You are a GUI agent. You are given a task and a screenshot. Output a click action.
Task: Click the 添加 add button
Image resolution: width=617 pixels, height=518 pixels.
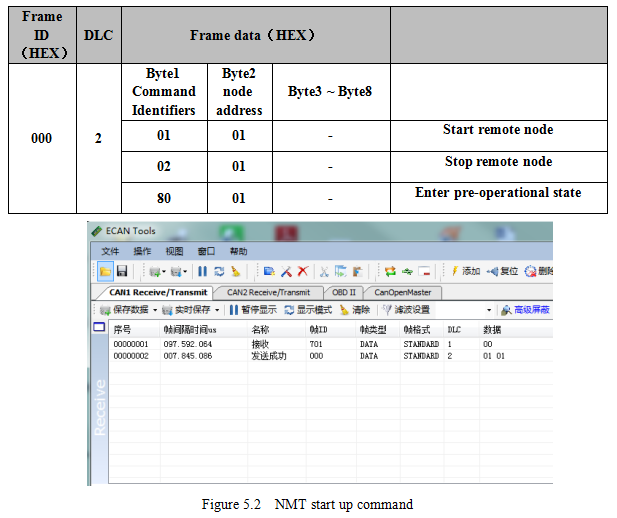[465, 271]
